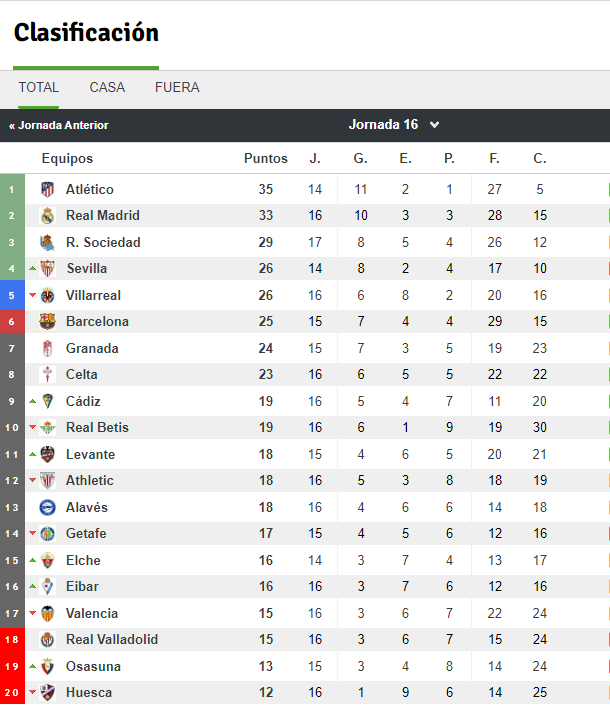Screen dimensions: 610x707
Task: Switch to the CASA tab
Action: click(x=107, y=87)
